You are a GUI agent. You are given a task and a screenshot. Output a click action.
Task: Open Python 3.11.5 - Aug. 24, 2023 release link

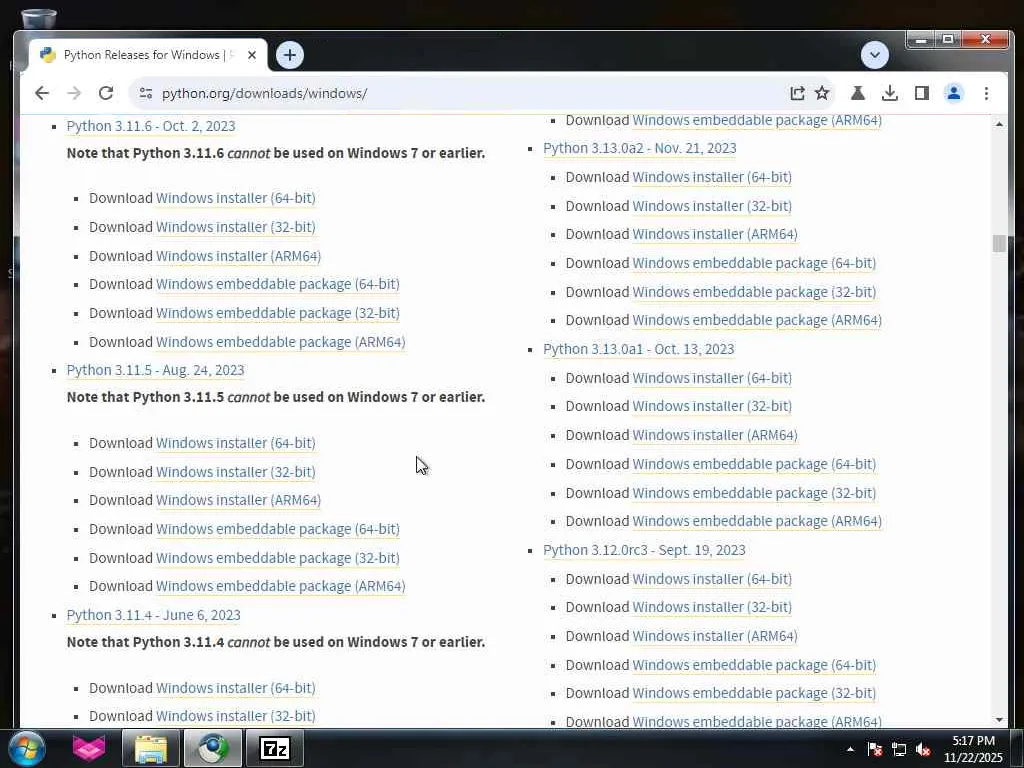click(x=155, y=370)
